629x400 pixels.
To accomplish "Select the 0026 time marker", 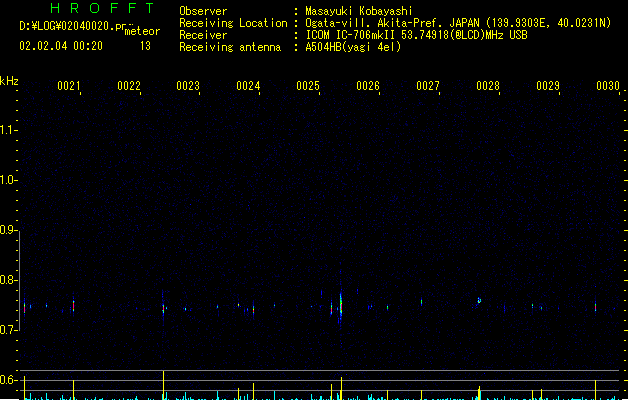I will (x=368, y=86).
